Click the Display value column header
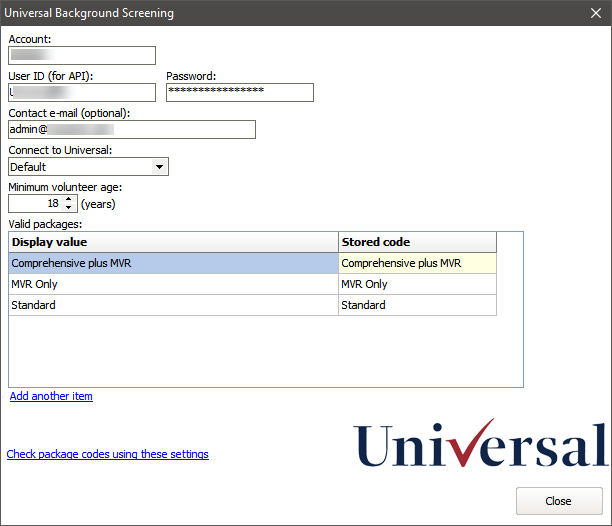This screenshot has height=526, width=612. [x=173, y=242]
